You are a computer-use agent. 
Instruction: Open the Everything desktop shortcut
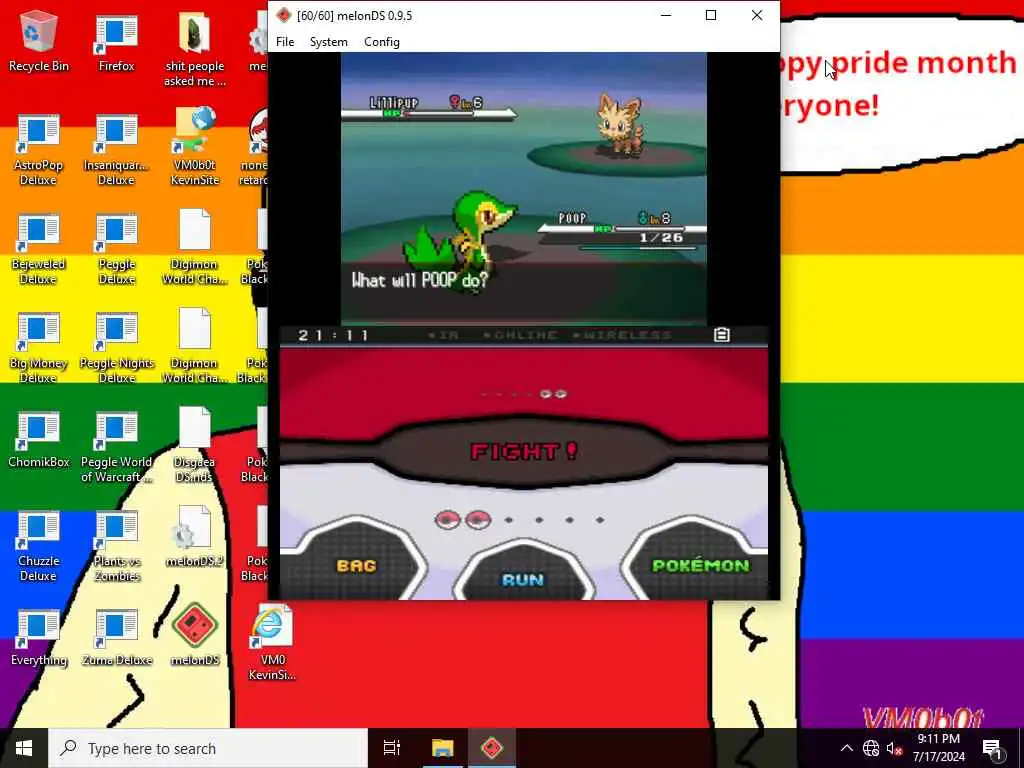tap(39, 637)
